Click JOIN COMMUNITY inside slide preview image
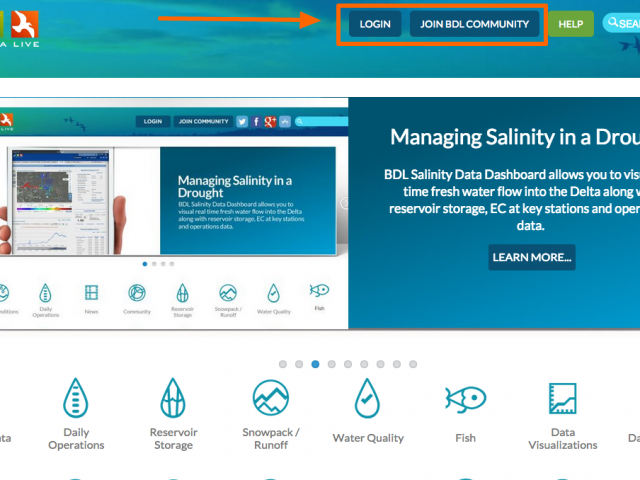The height and width of the screenshot is (480, 640). tap(203, 121)
